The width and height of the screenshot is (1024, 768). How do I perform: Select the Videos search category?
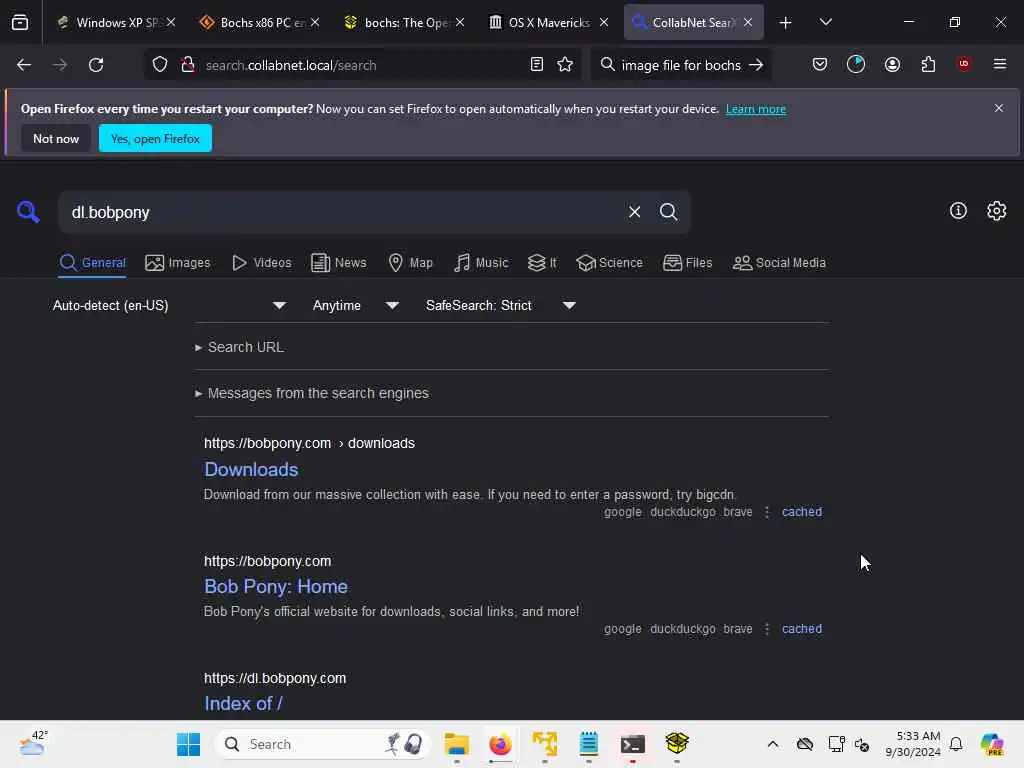pyautogui.click(x=261, y=263)
